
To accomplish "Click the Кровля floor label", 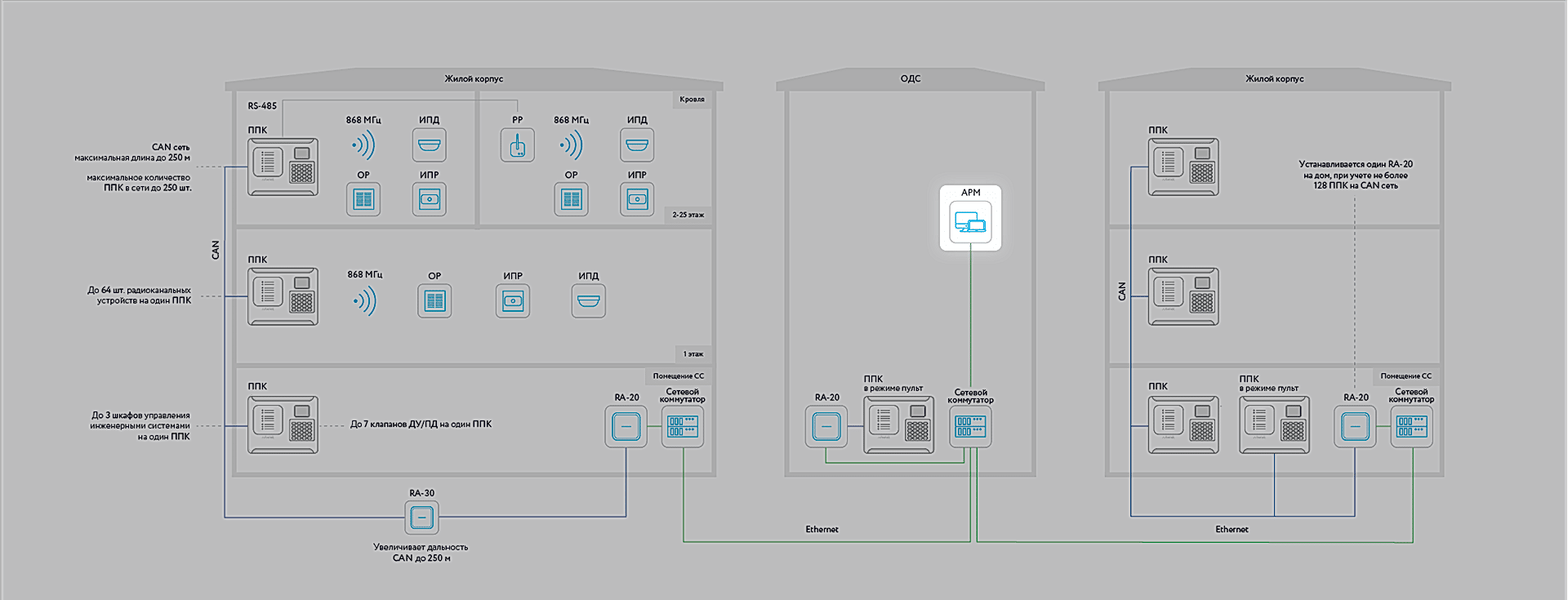I will click(692, 100).
